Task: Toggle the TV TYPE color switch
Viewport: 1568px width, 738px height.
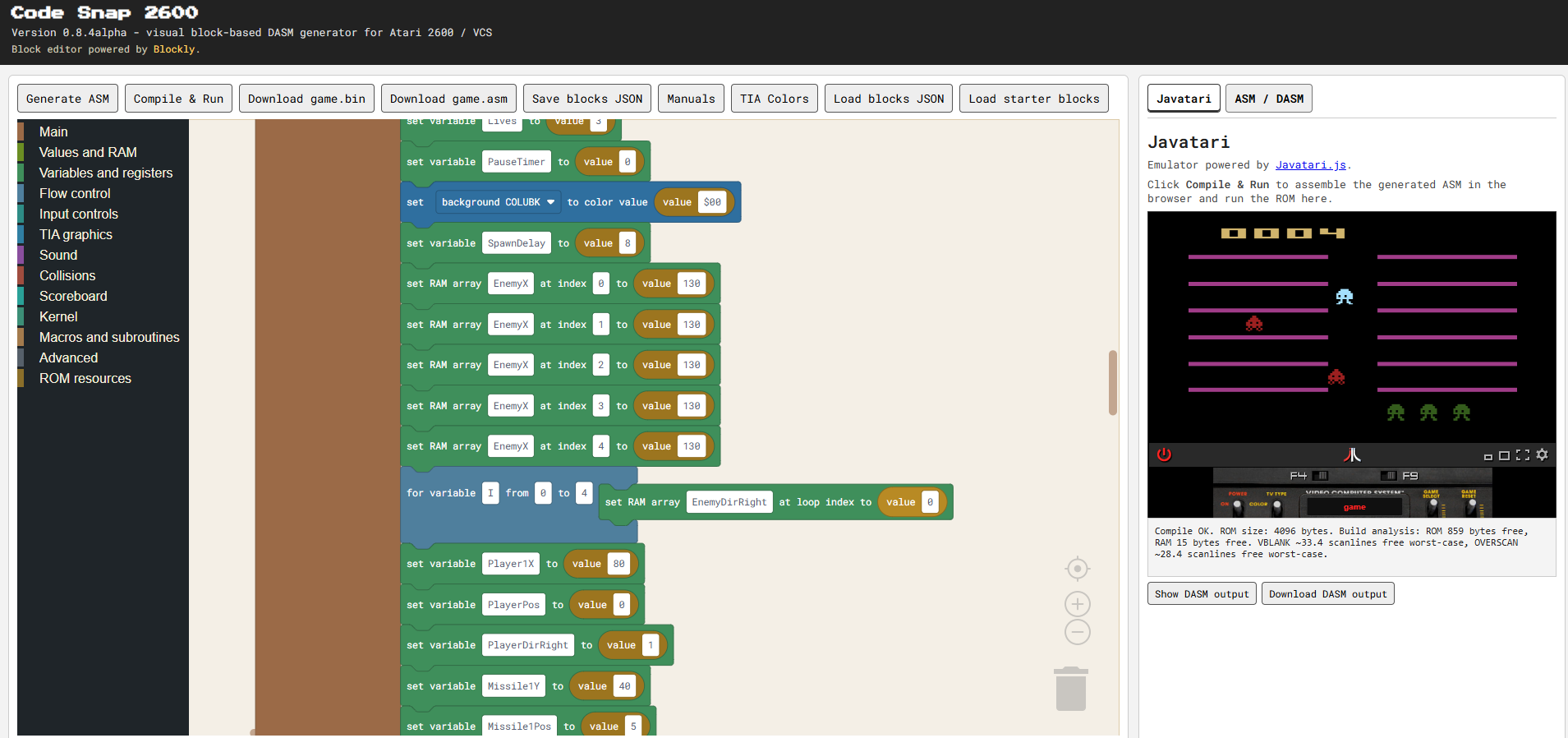Action: pyautogui.click(x=1277, y=505)
